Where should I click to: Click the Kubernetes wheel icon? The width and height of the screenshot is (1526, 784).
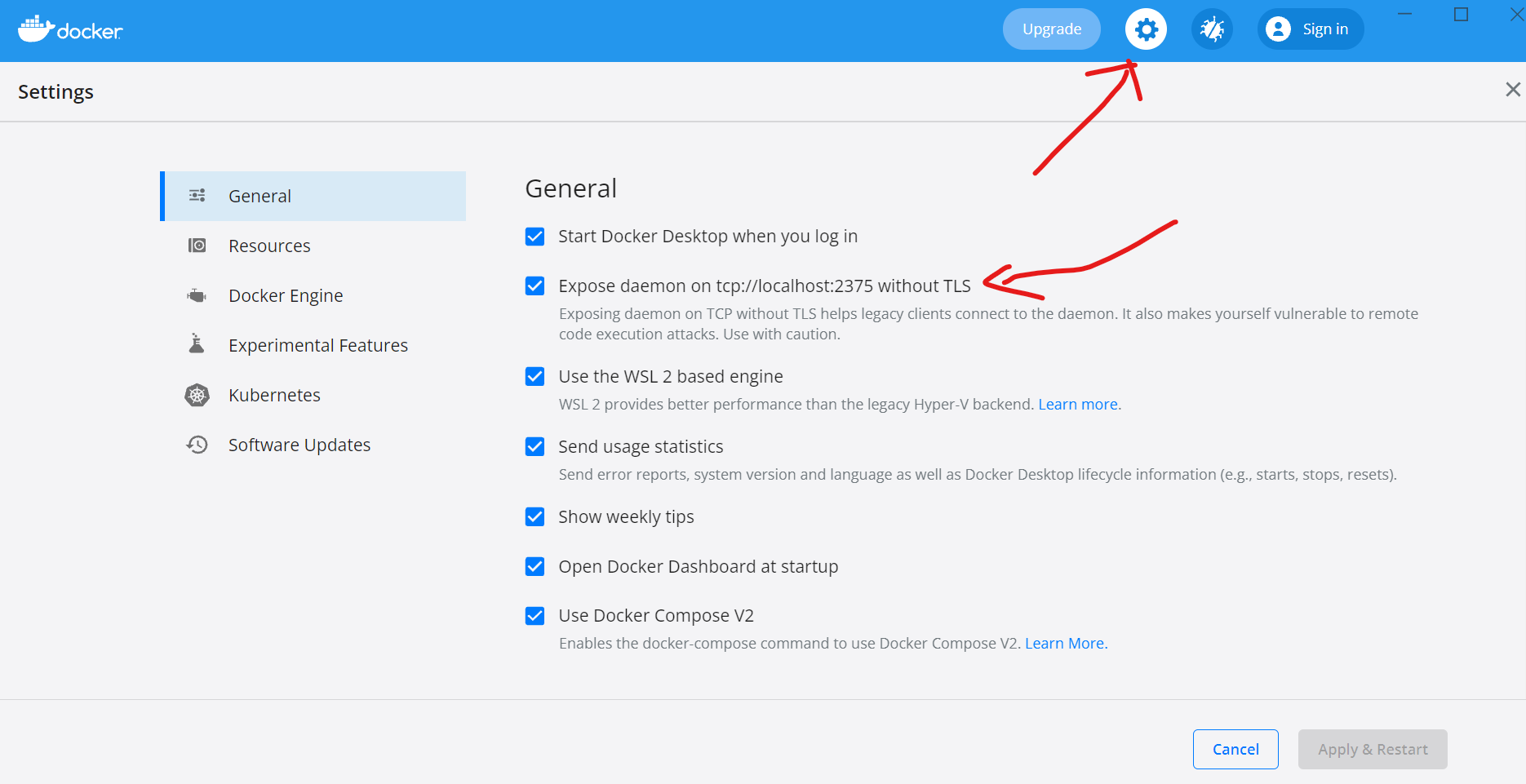coord(197,395)
